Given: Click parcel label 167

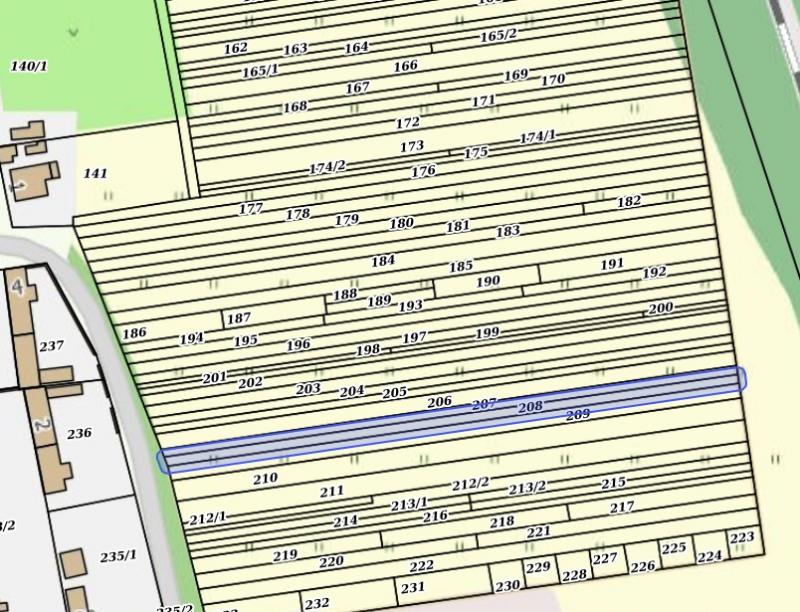Looking at the screenshot, I should click(x=357, y=88).
